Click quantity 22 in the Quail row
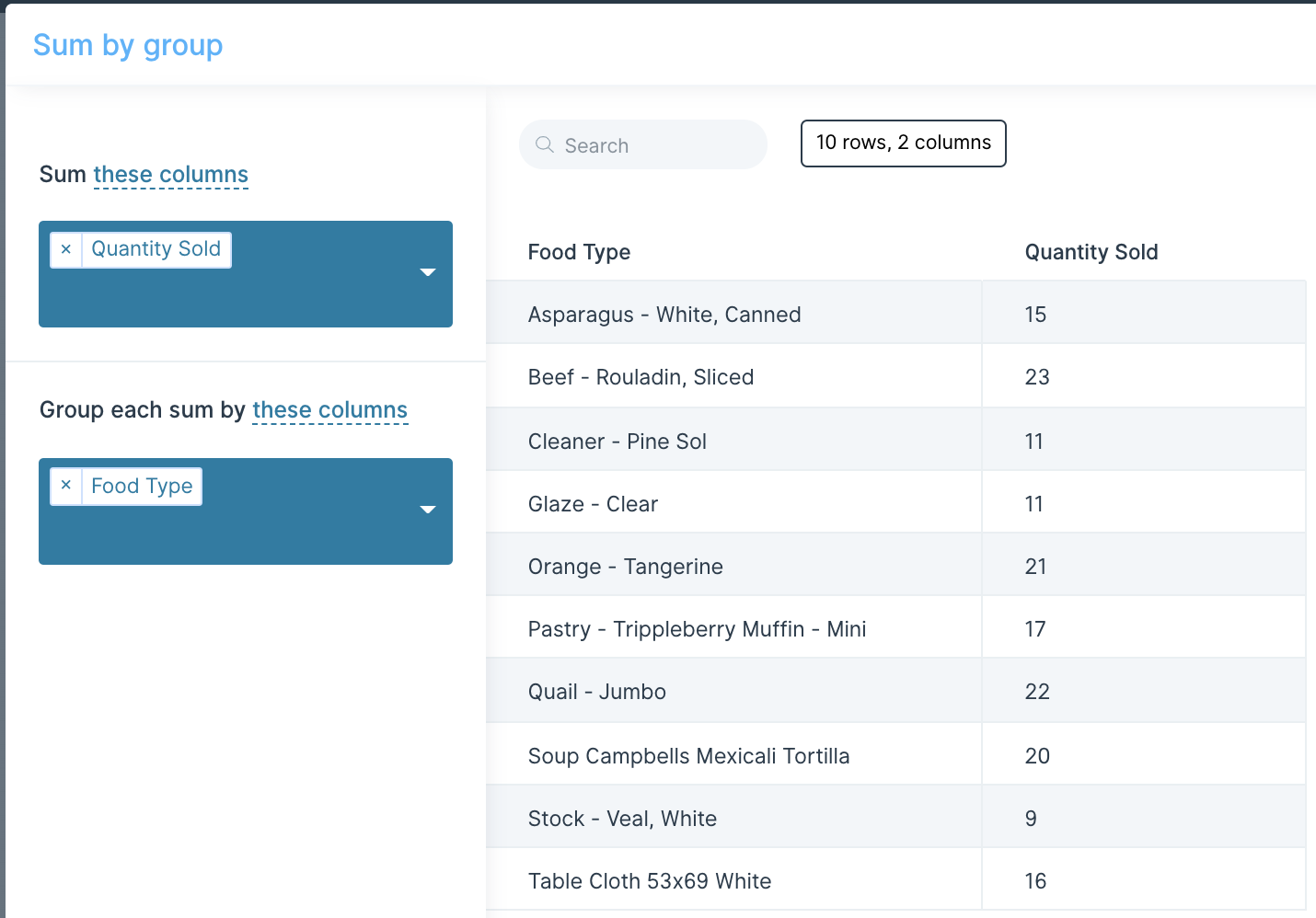1316x918 pixels. [x=1144, y=691]
